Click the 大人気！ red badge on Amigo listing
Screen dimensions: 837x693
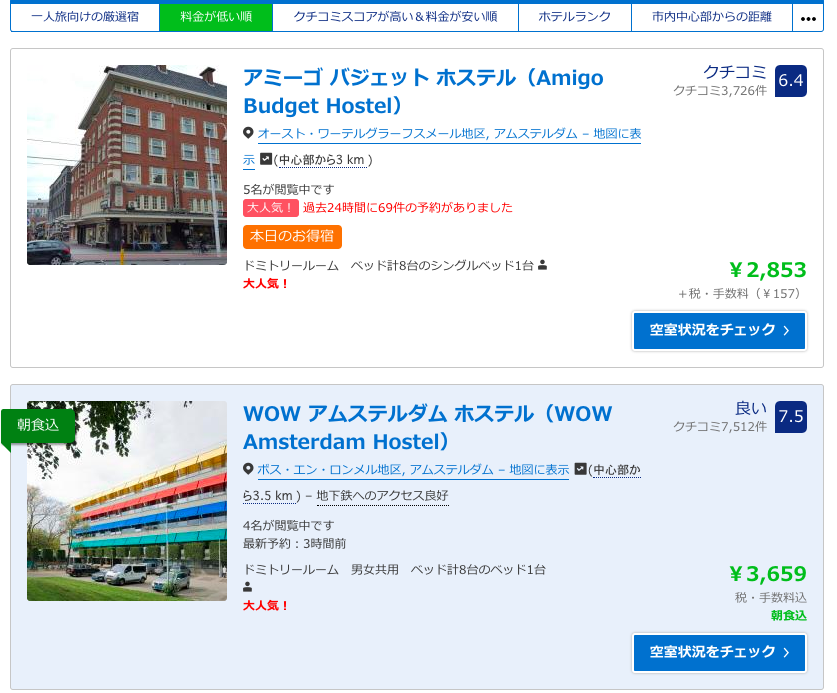point(271,208)
